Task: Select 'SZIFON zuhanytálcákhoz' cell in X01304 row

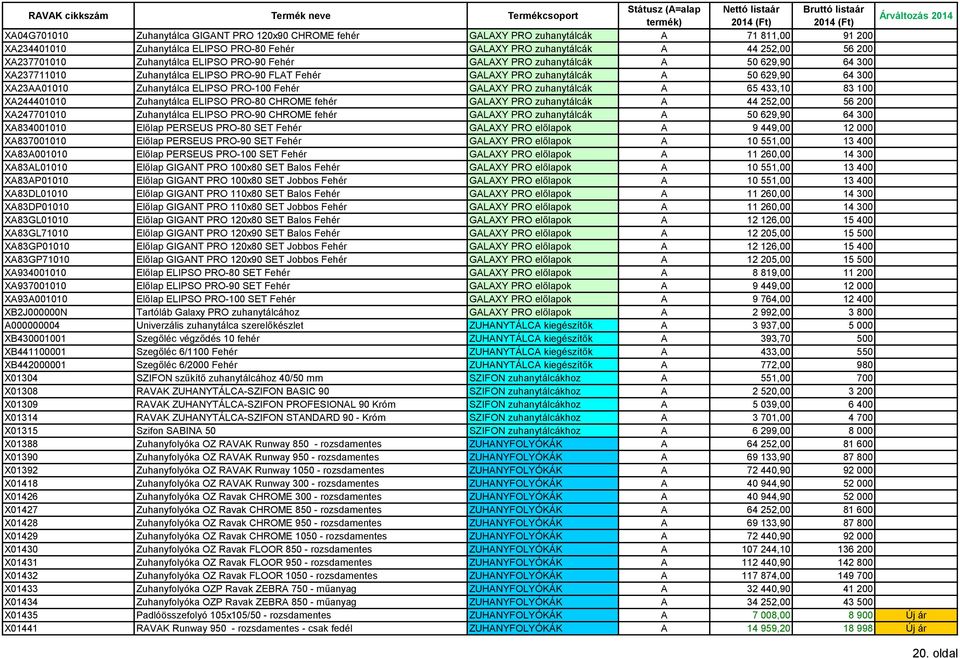Action: click(542, 378)
